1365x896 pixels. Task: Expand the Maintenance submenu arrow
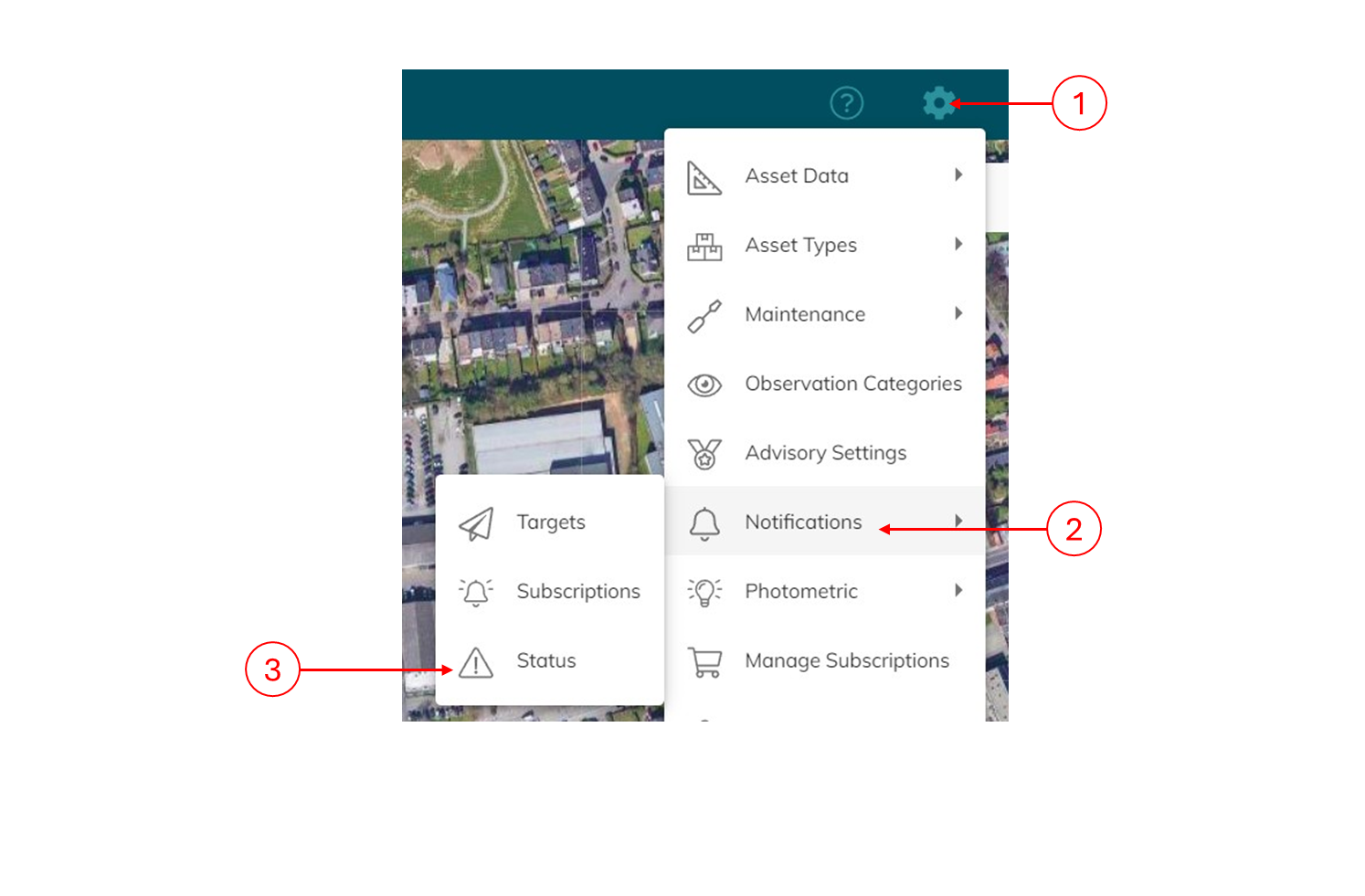958,313
